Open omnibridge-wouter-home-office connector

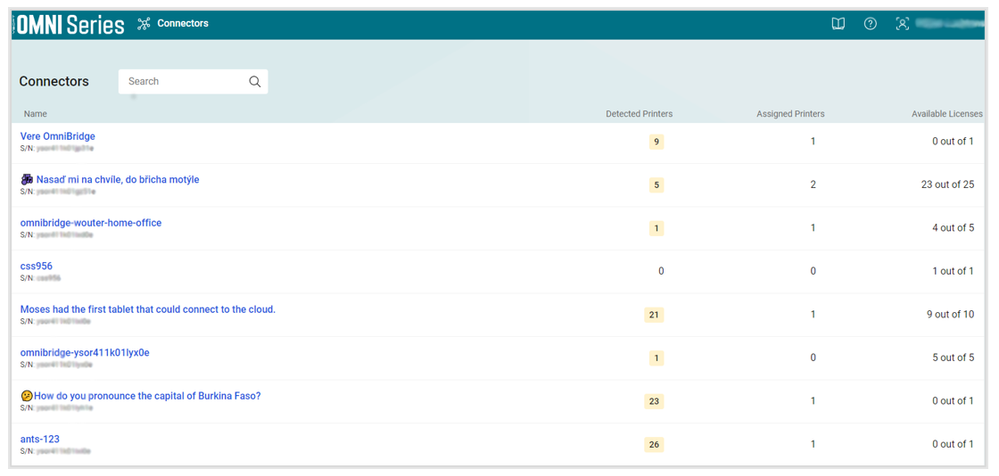coord(90,223)
